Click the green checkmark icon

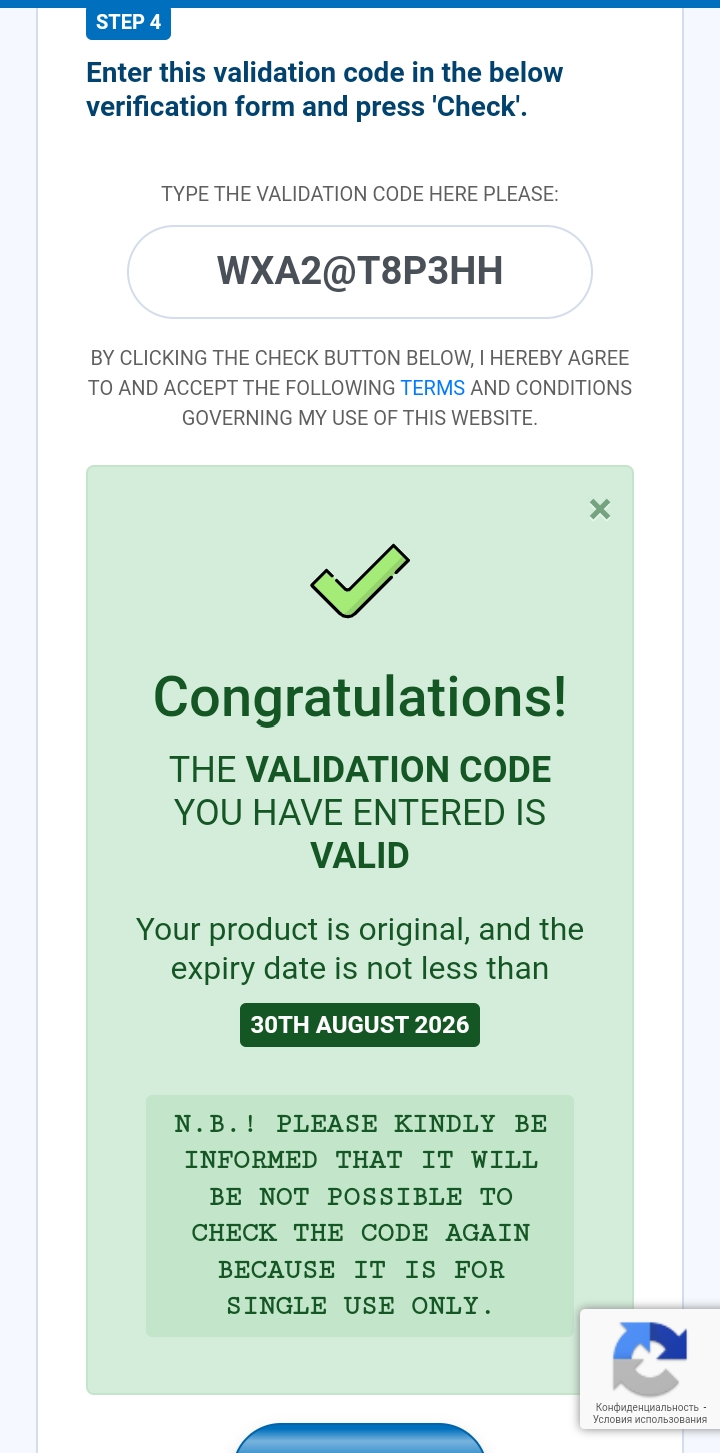pyautogui.click(x=359, y=581)
